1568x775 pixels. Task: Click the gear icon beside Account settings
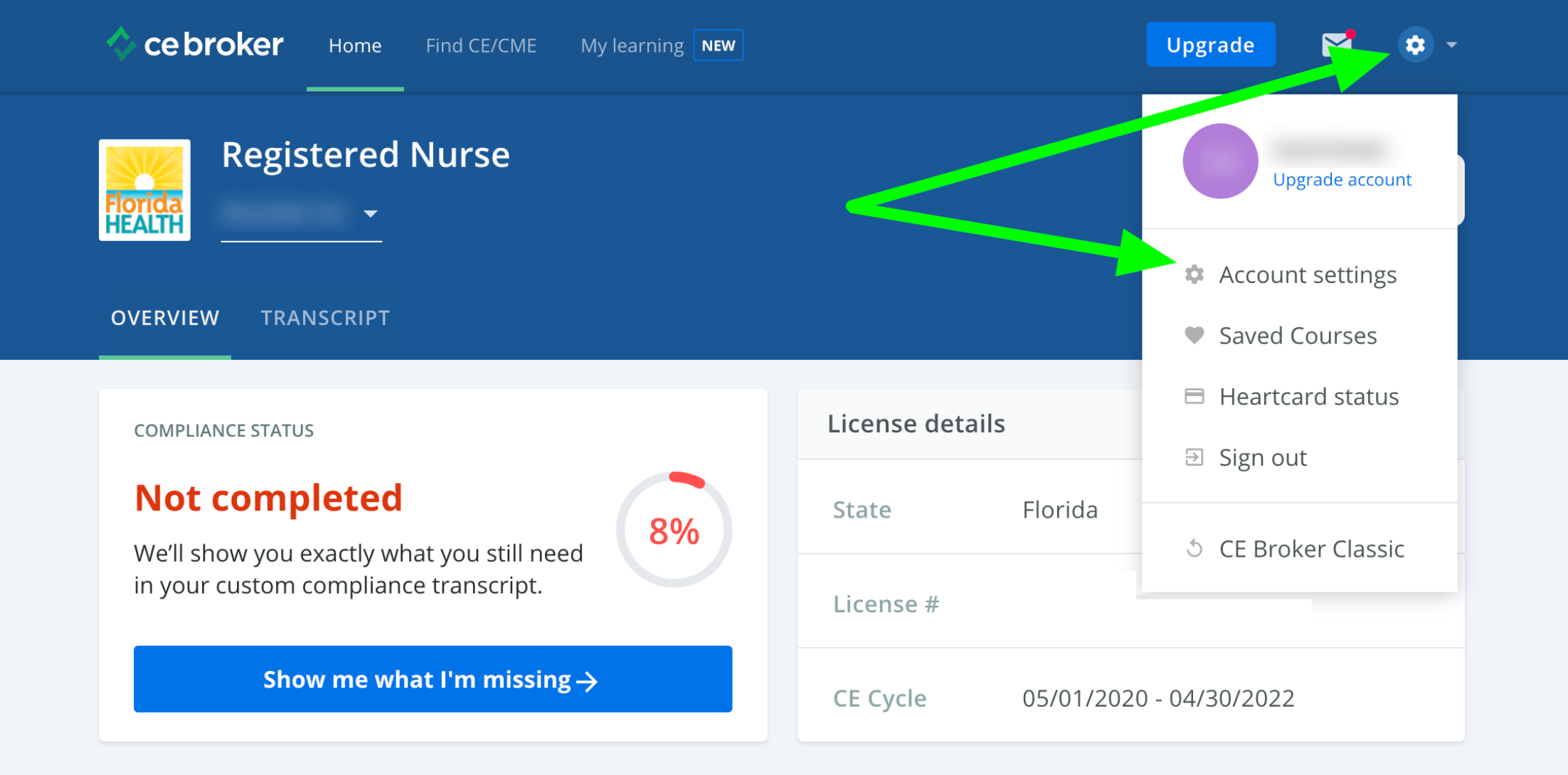[1194, 274]
